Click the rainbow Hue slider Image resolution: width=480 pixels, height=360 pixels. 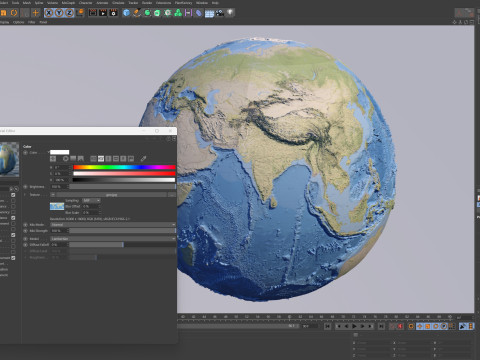[x=124, y=167]
